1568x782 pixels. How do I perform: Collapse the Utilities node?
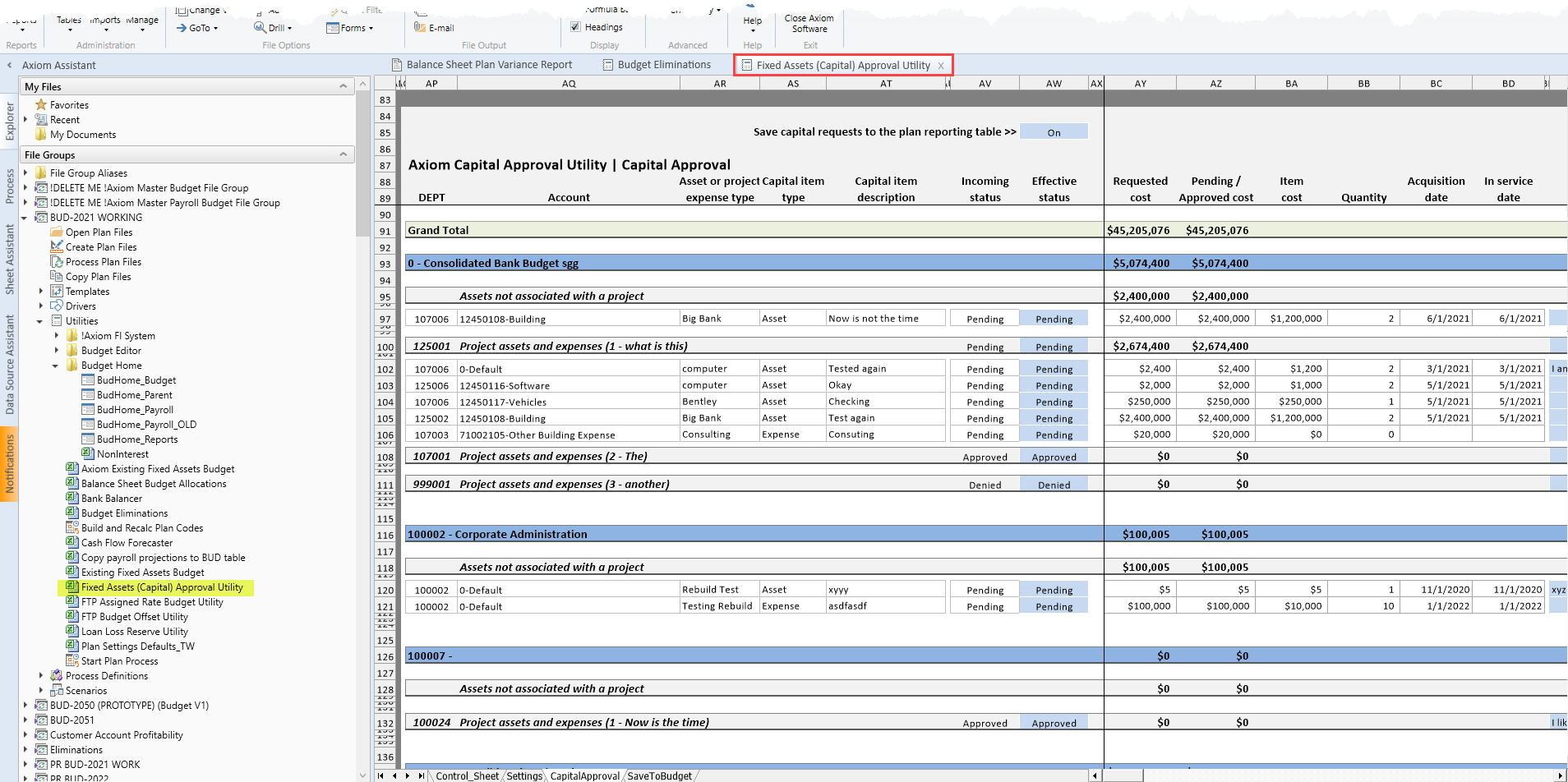[x=41, y=321]
